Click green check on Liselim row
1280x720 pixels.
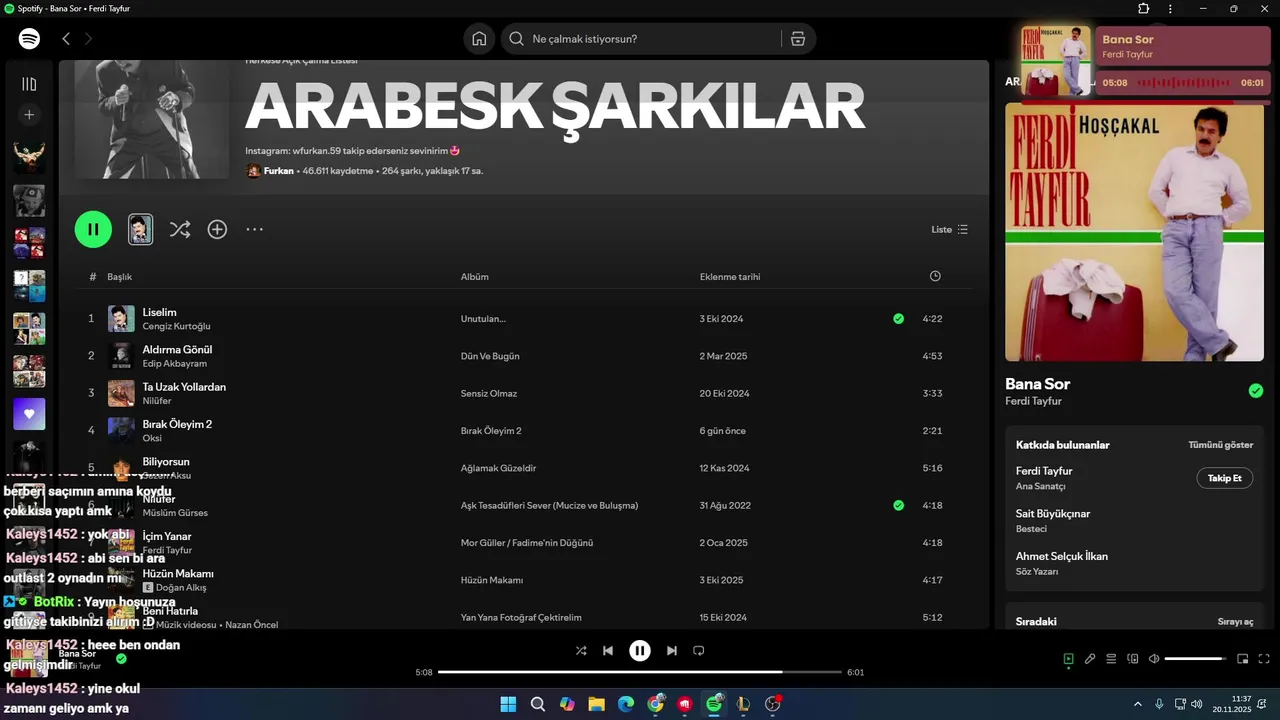click(898, 319)
